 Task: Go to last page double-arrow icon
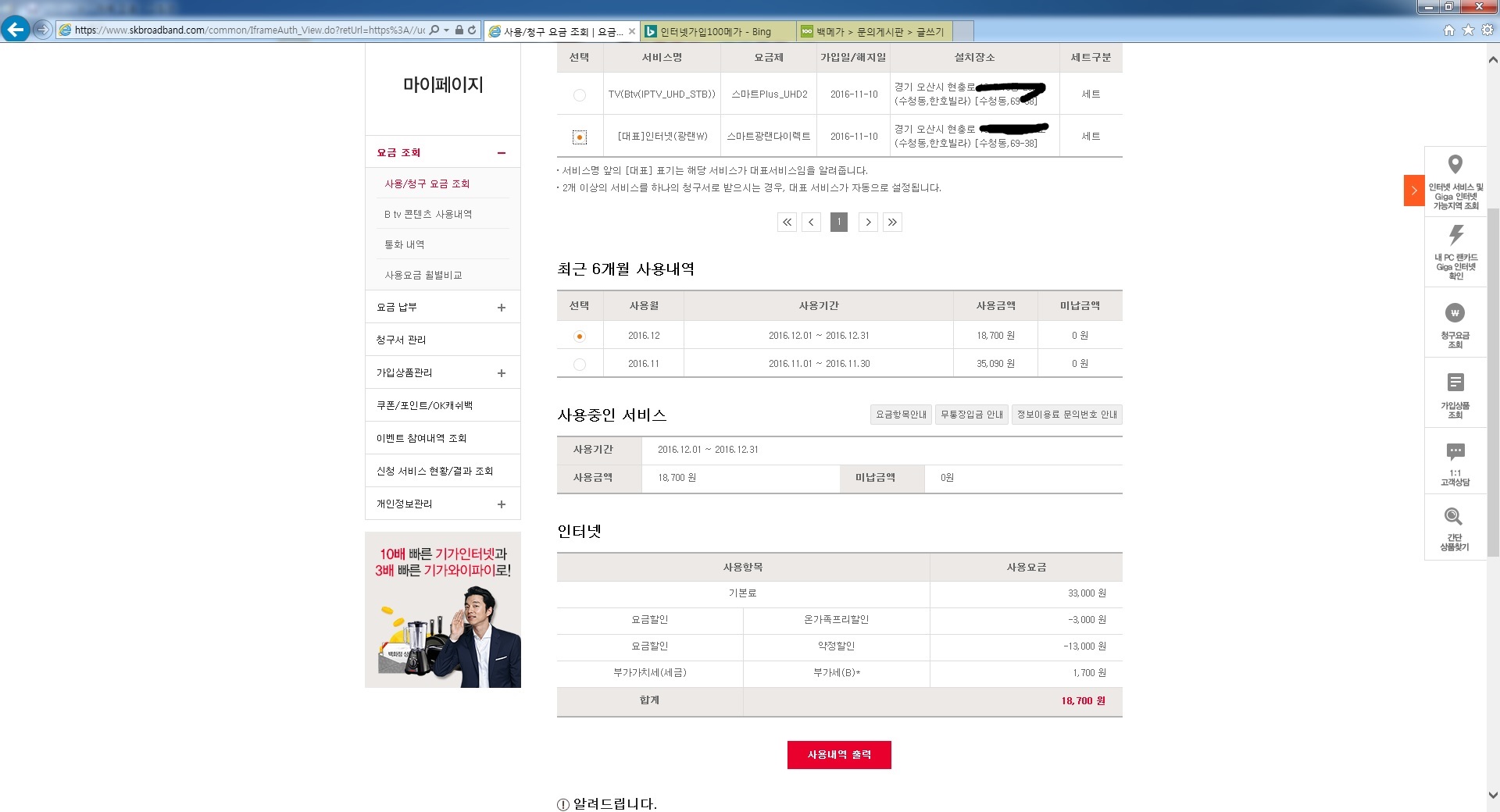click(892, 223)
